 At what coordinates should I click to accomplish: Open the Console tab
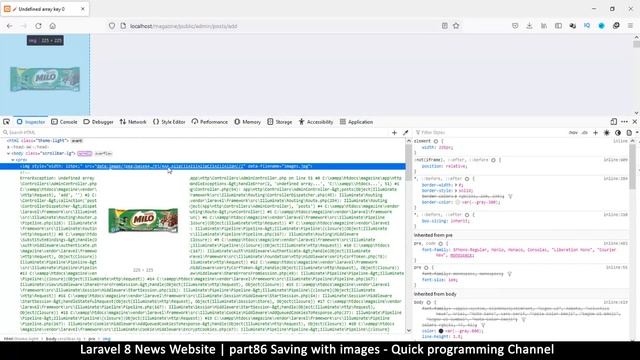tap(64, 122)
